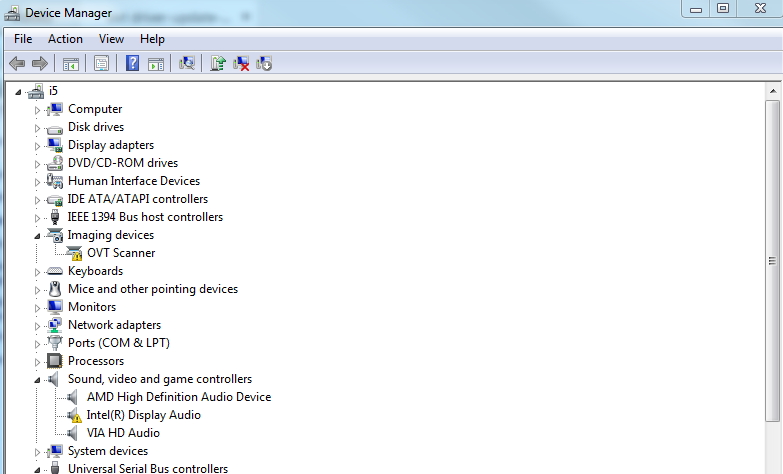Select the System devices label
This screenshot has height=474, width=783.
click(108, 451)
